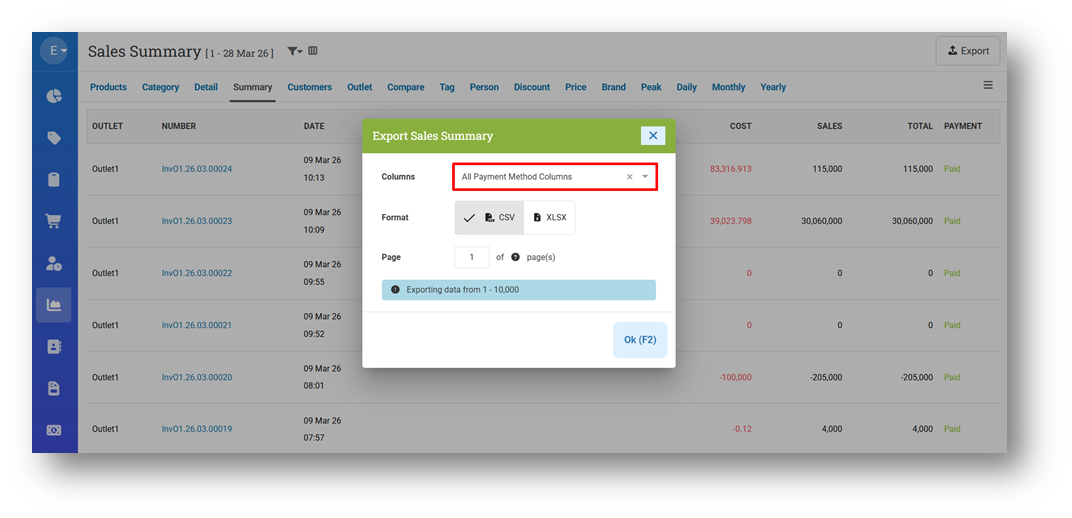The height and width of the screenshot is (518, 1072).
Task: Click the NUMBER column header
Action: tap(179, 126)
